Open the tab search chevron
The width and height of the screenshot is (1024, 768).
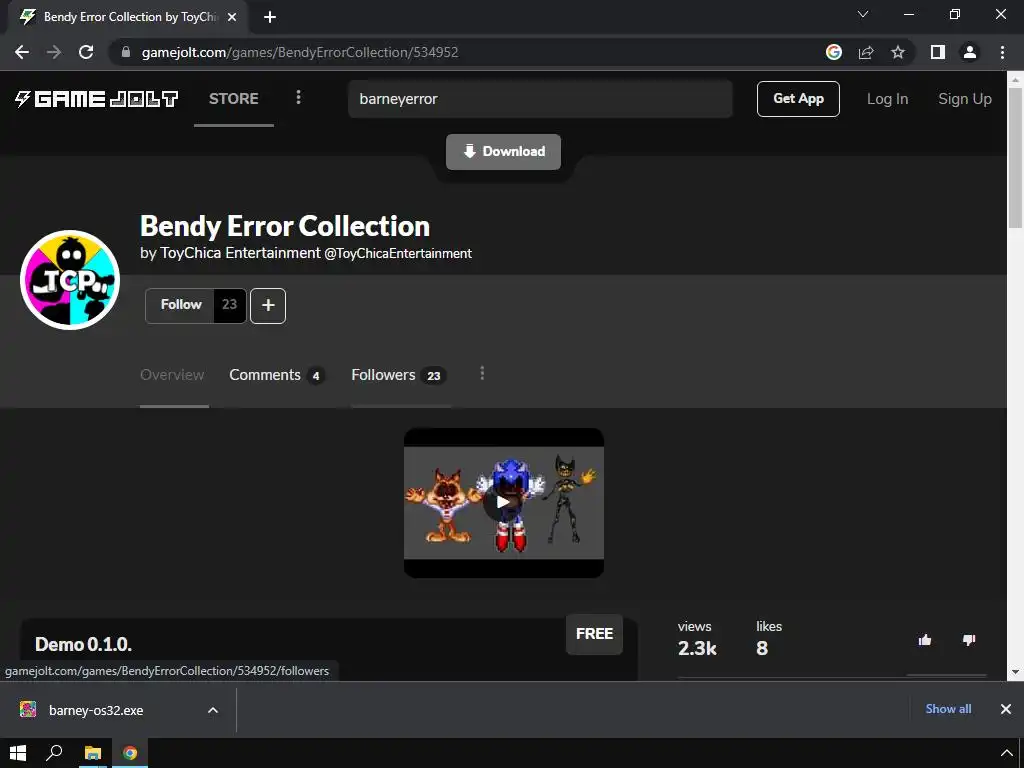click(x=863, y=14)
